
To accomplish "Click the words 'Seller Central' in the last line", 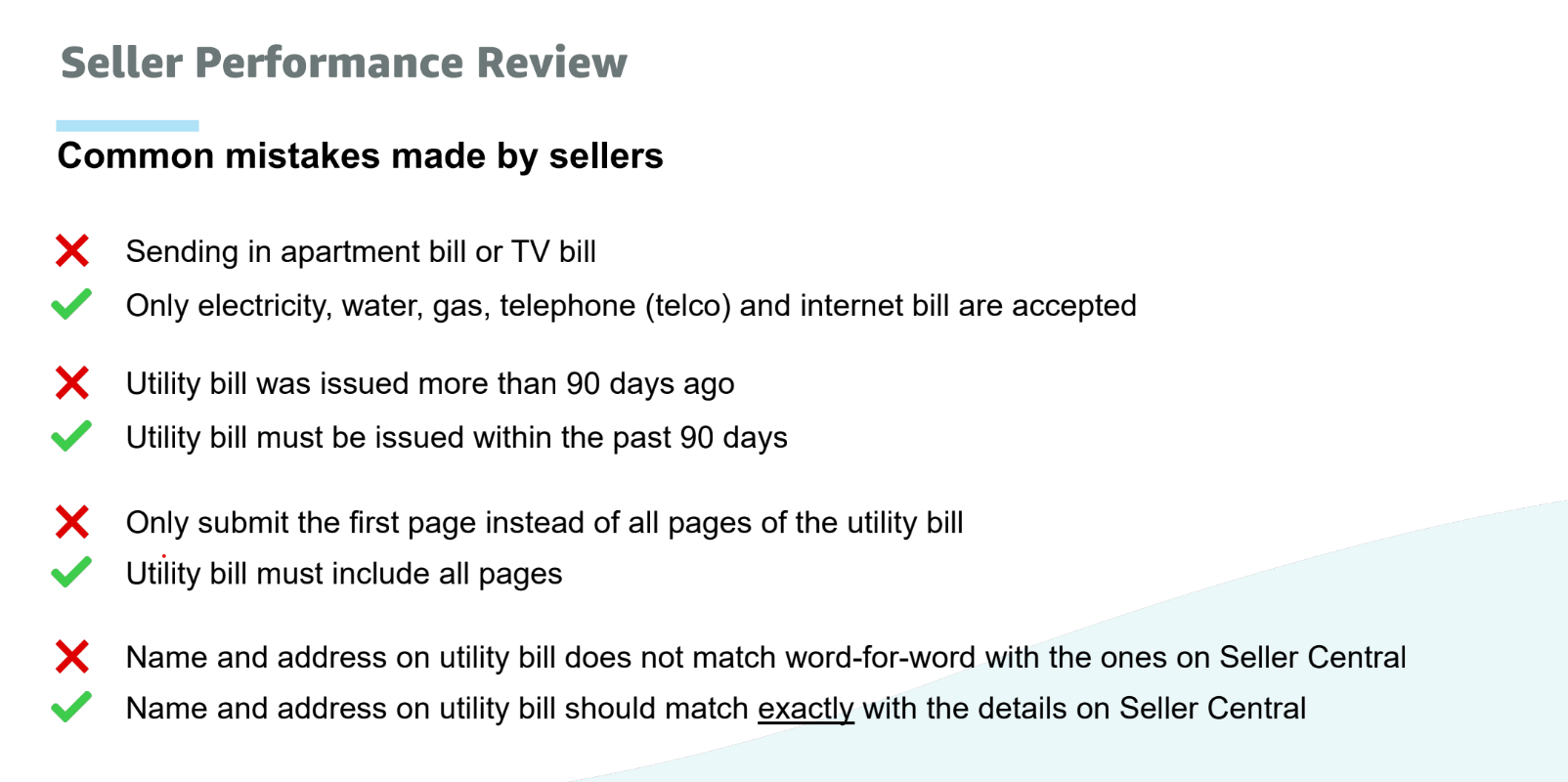I will (x=1212, y=708).
